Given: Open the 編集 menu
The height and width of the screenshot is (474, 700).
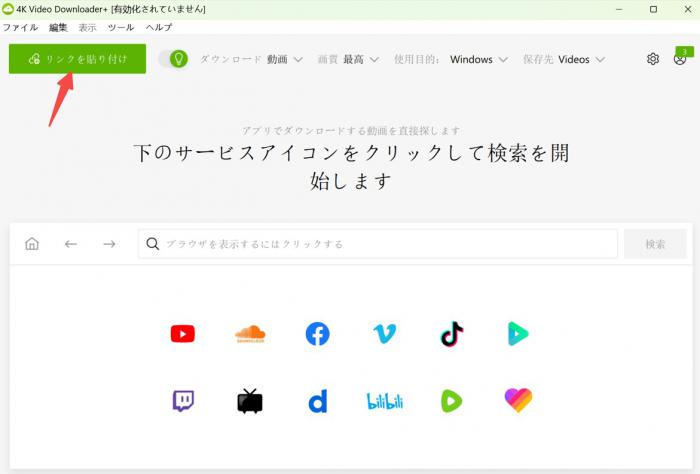Looking at the screenshot, I should pos(58,27).
